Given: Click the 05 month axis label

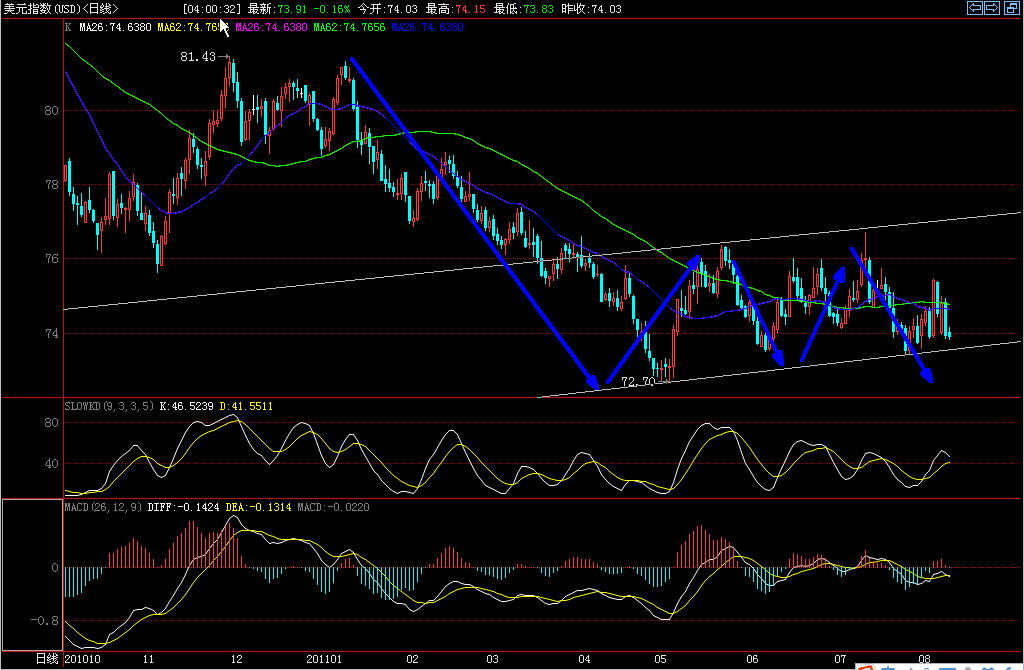Looking at the screenshot, I should (x=661, y=660).
